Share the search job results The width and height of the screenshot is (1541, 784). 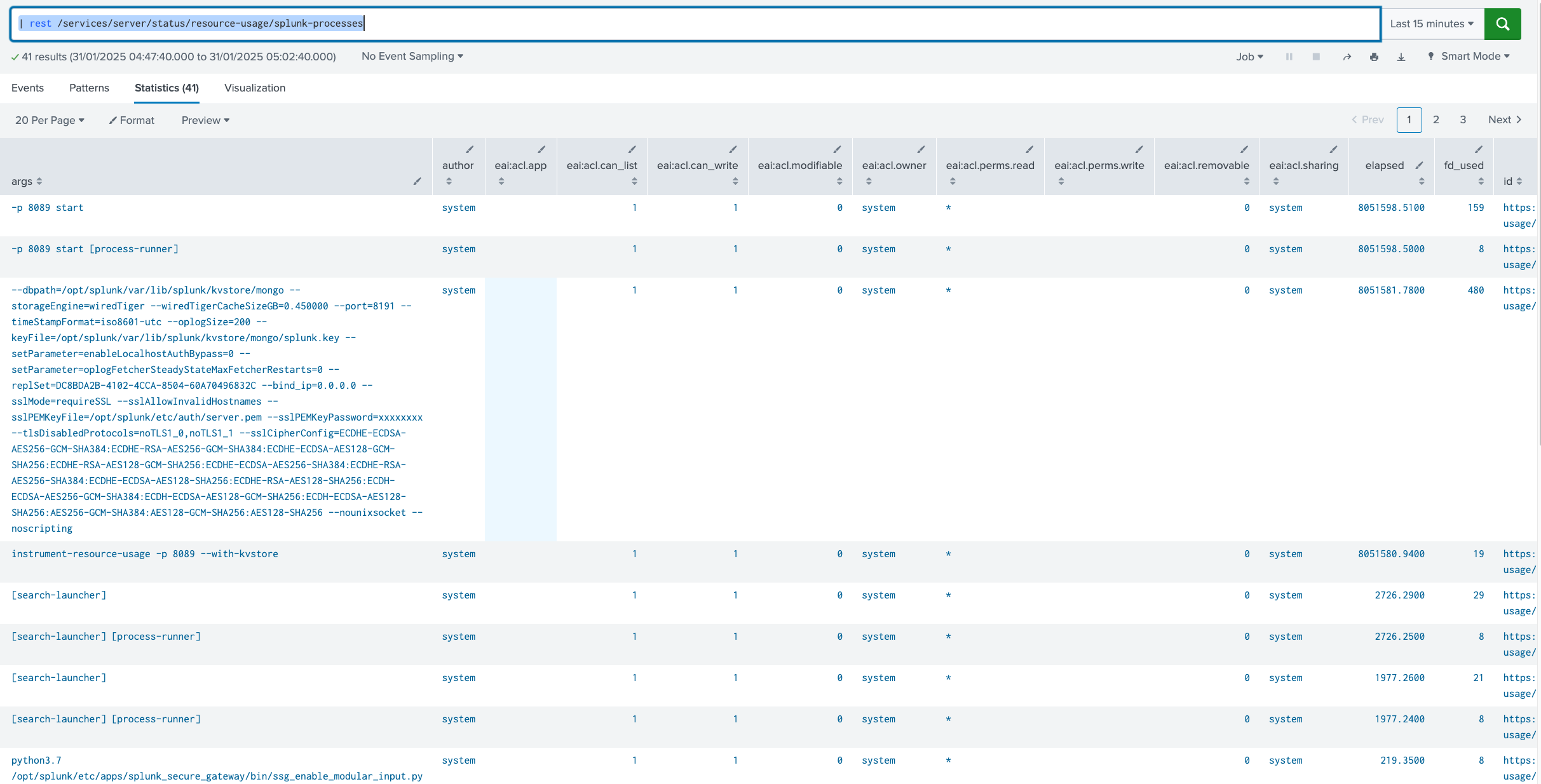point(1347,57)
